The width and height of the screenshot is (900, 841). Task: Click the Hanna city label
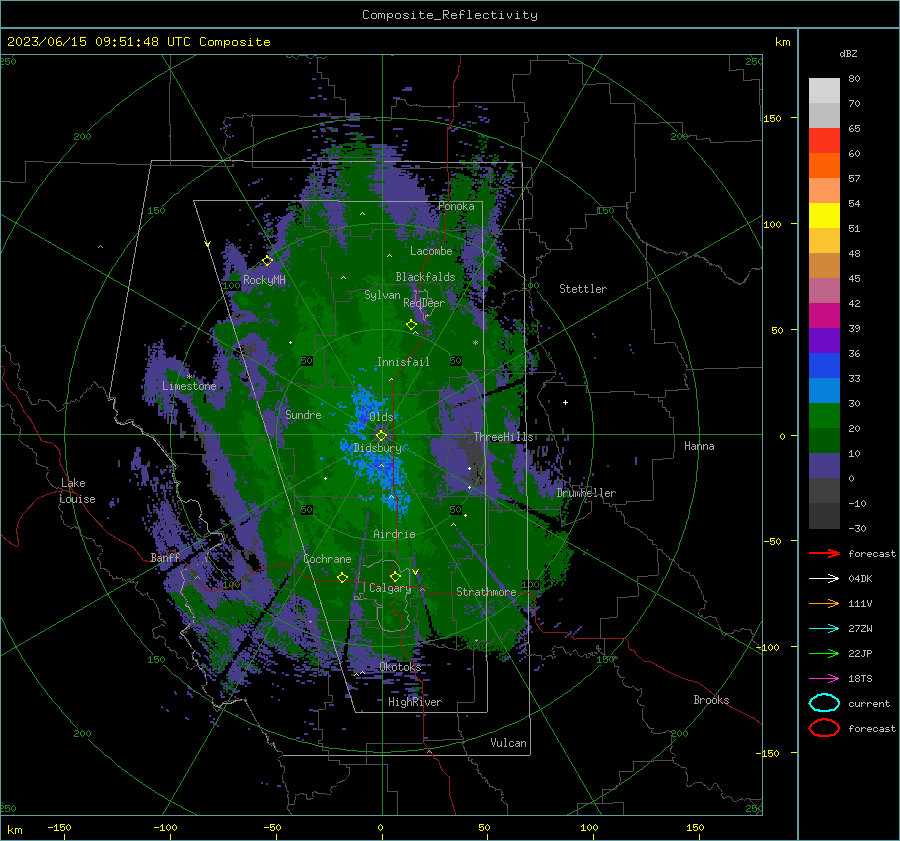(699, 446)
